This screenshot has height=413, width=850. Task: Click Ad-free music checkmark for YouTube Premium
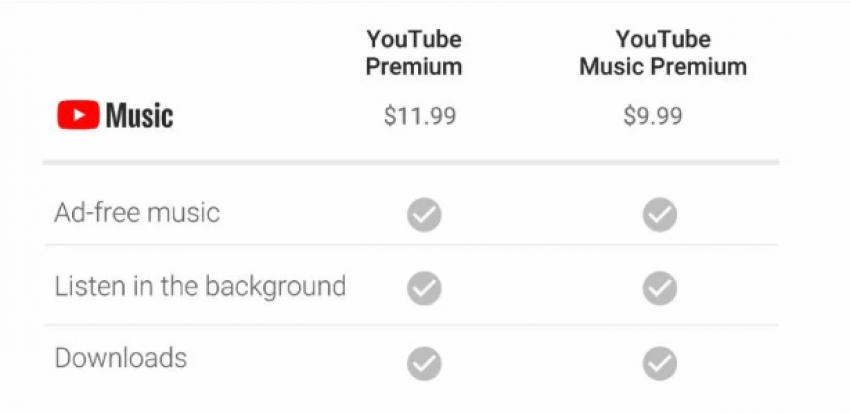(x=424, y=215)
